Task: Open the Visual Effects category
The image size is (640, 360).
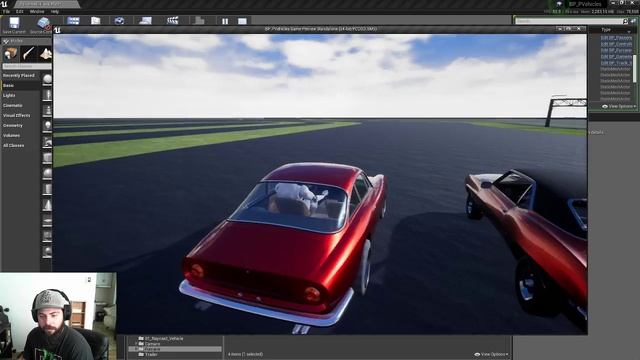Action: 17,116
